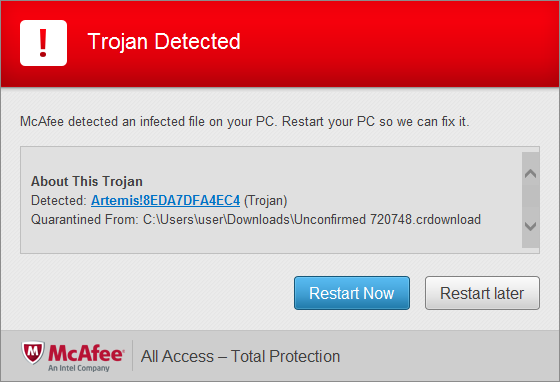Viewport: 560px width, 382px height.
Task: Click the Trojan Detected title text
Action: 164,41
